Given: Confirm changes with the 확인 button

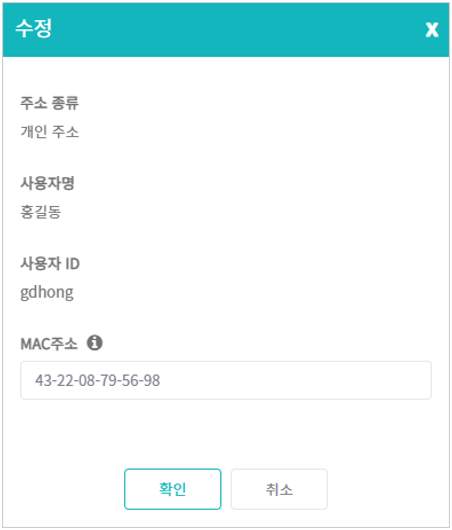Looking at the screenshot, I should pos(172,489).
